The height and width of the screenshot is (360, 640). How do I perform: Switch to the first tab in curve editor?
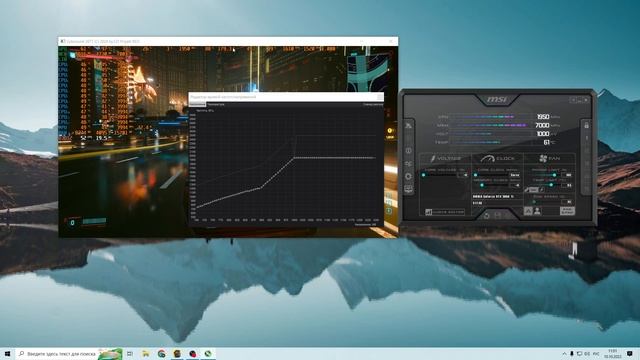pyautogui.click(x=197, y=104)
